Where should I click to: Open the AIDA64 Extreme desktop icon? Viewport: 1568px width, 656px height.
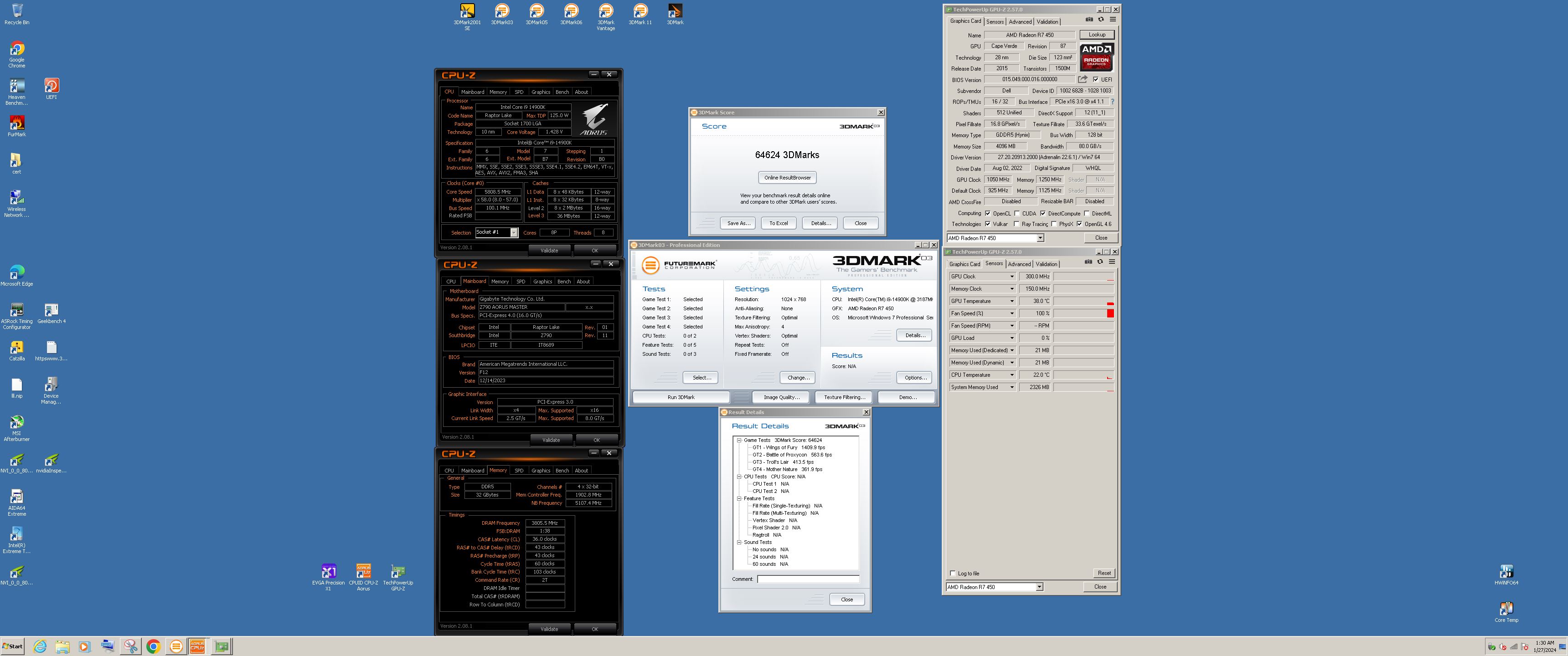coord(17,502)
